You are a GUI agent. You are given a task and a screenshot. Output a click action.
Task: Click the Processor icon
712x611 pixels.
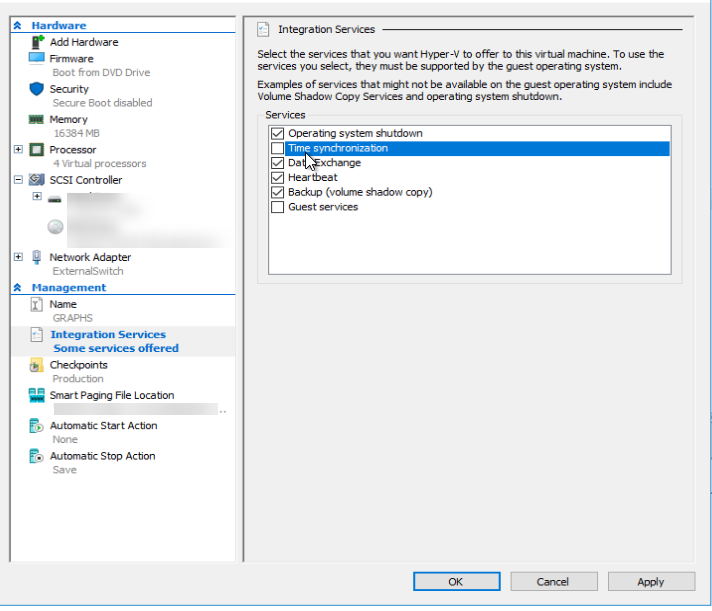coord(36,149)
